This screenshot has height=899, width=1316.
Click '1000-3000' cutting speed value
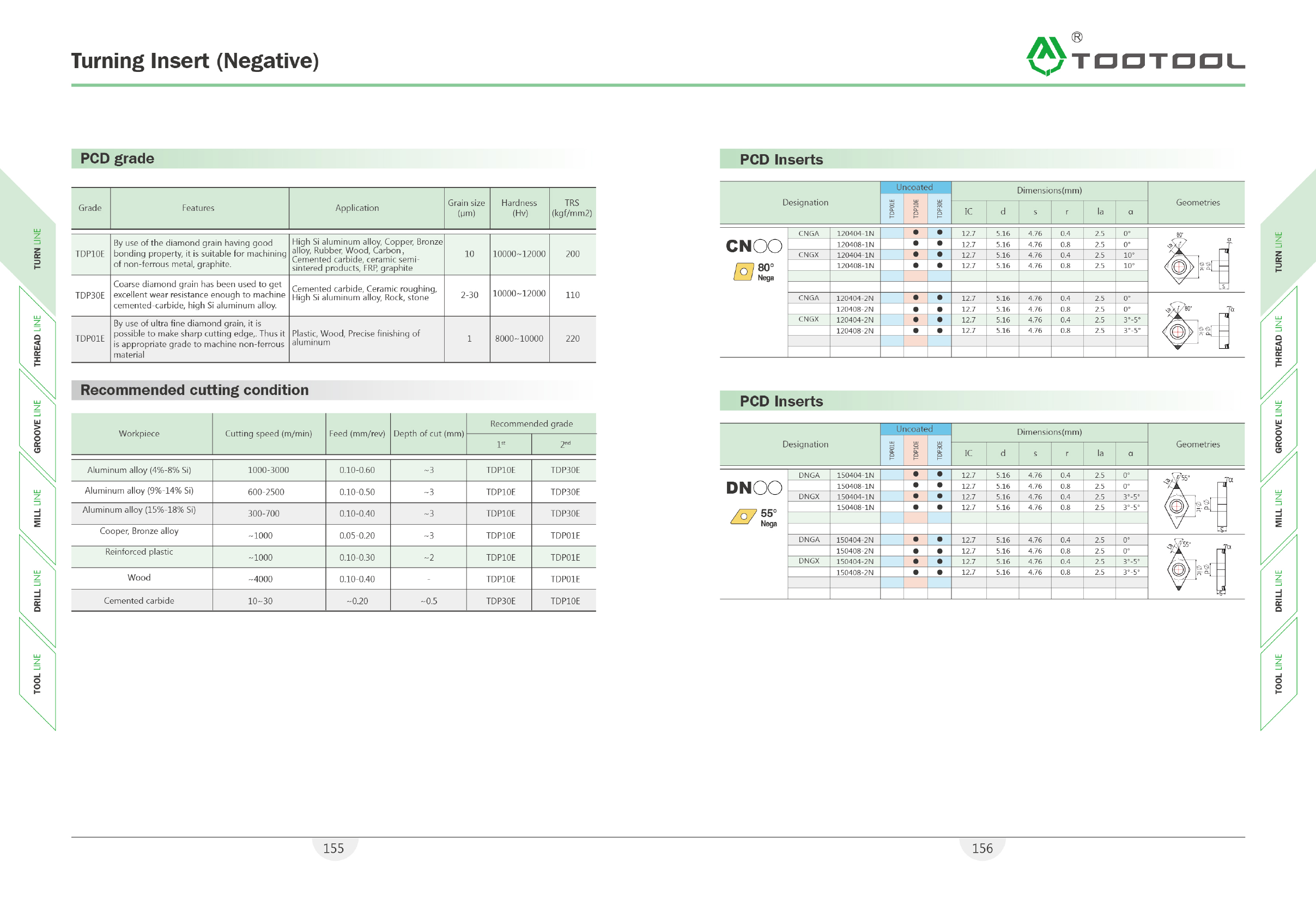point(269,470)
